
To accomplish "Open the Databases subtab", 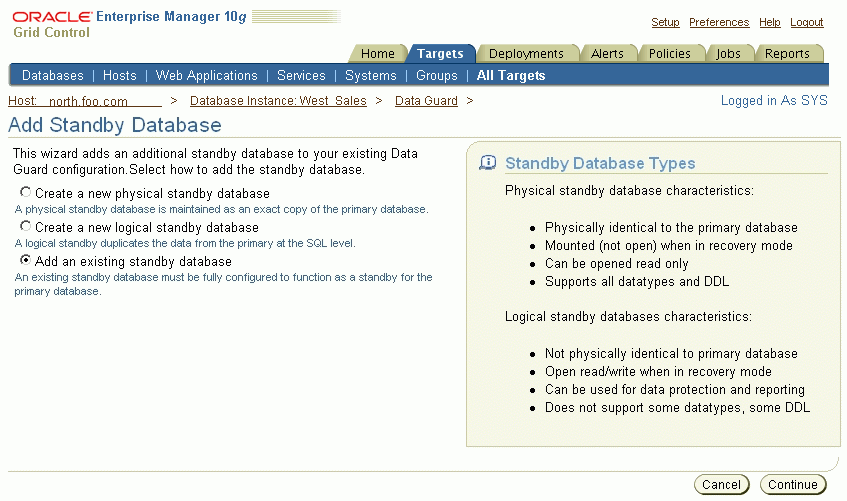I will (x=53, y=75).
